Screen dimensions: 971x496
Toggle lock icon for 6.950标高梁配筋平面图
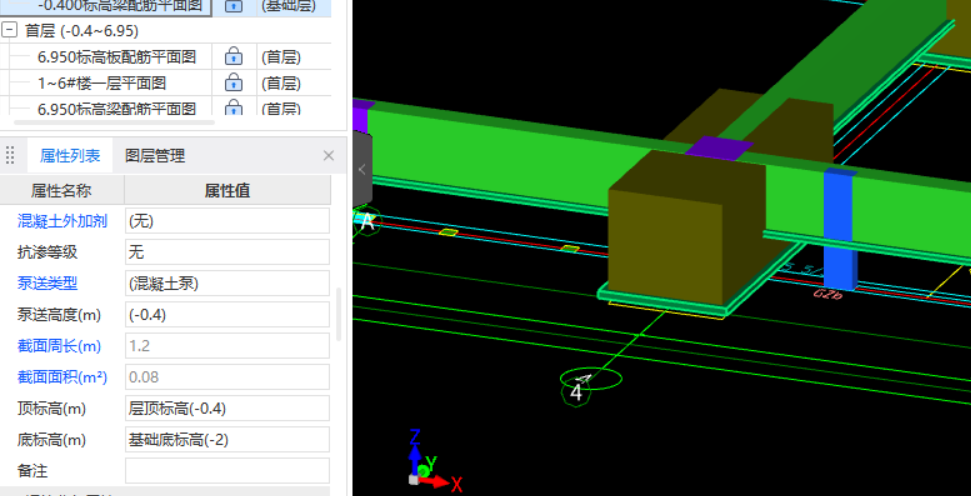[233, 108]
